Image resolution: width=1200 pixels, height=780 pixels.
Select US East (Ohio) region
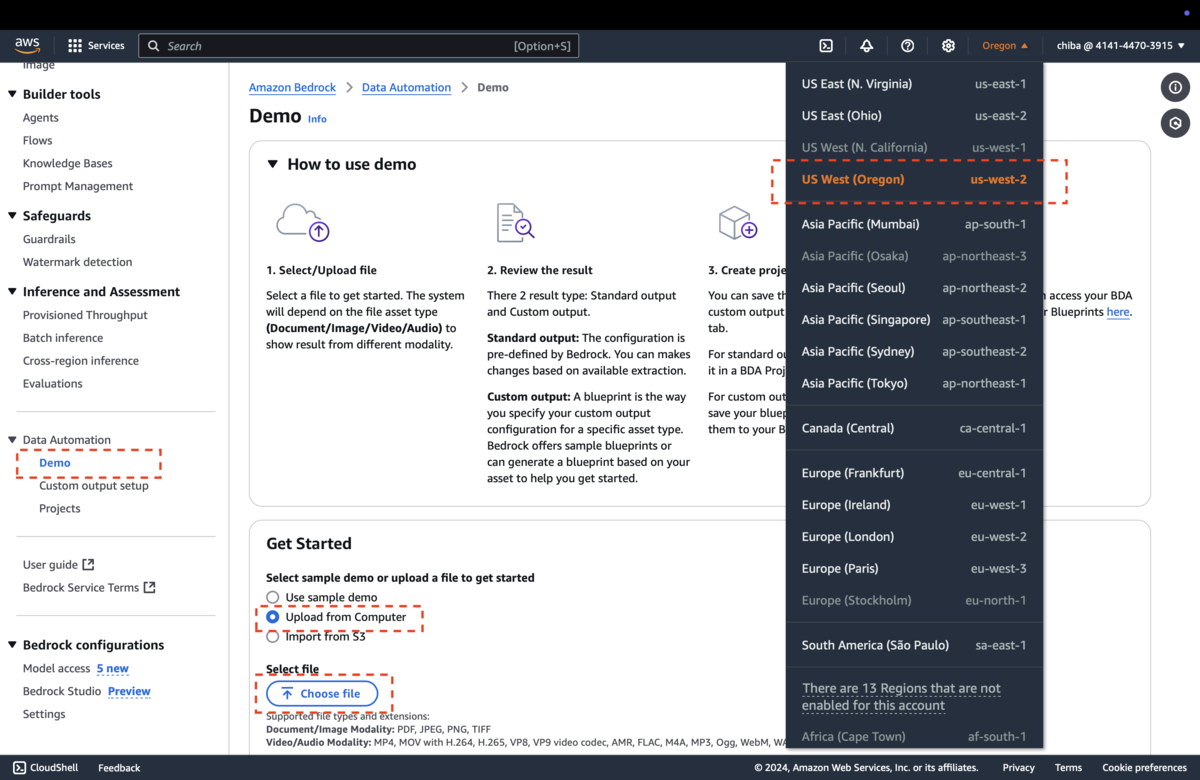coord(914,116)
